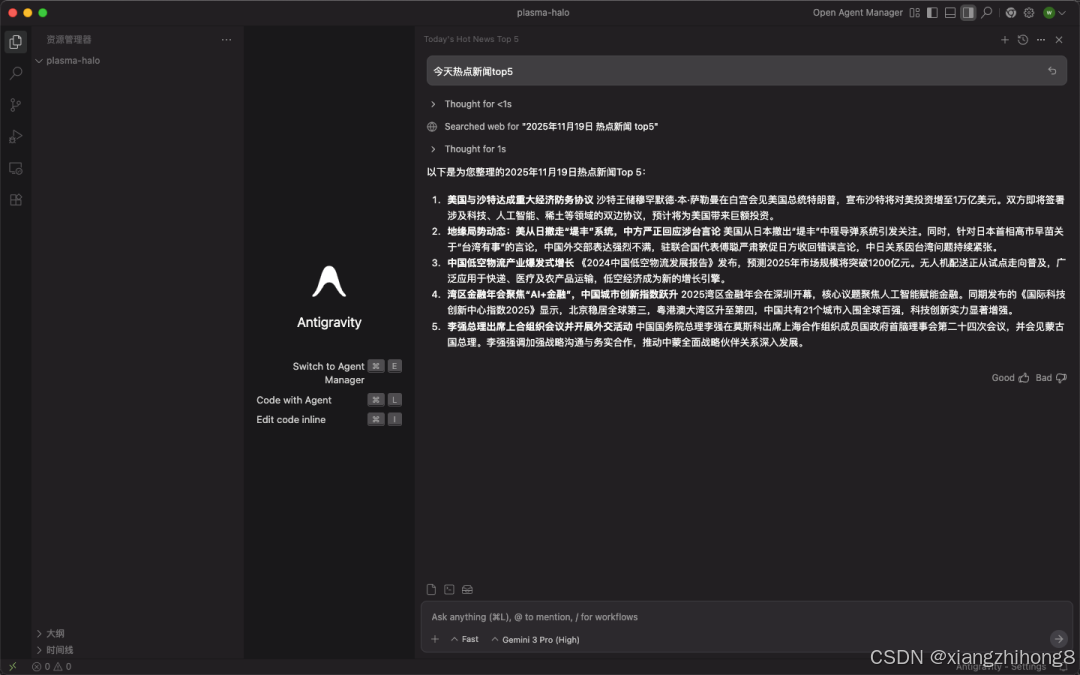Click the 今天热点新闻top5 prompt message
The width and height of the screenshot is (1080, 675).
pyautogui.click(x=747, y=71)
